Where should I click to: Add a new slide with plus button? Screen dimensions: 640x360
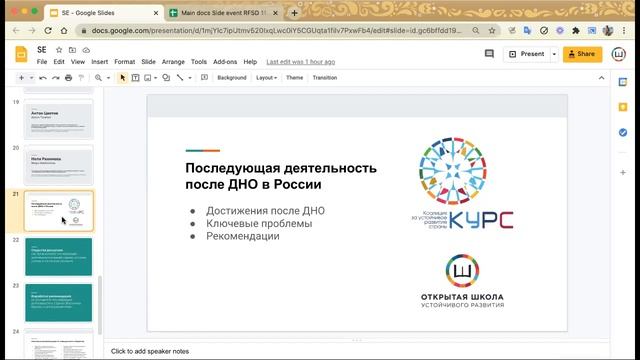pos(21,78)
